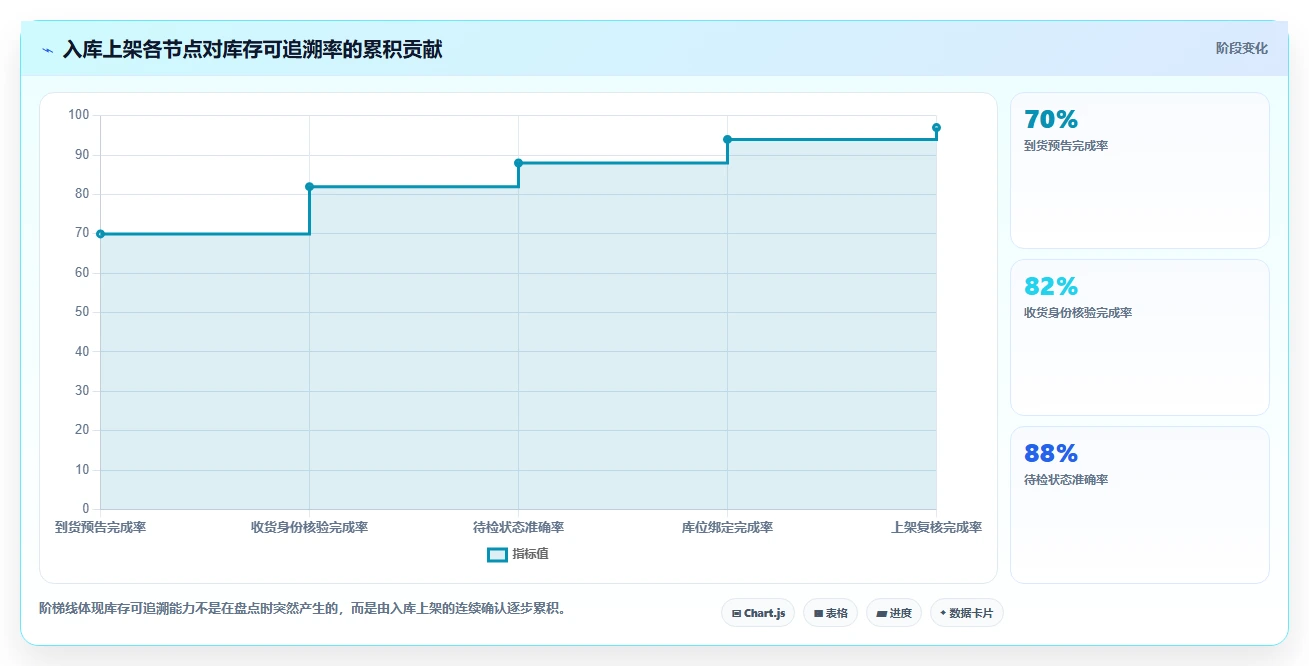Click the y-axis tick label 0
The height and width of the screenshot is (666, 1309).
tap(86, 509)
